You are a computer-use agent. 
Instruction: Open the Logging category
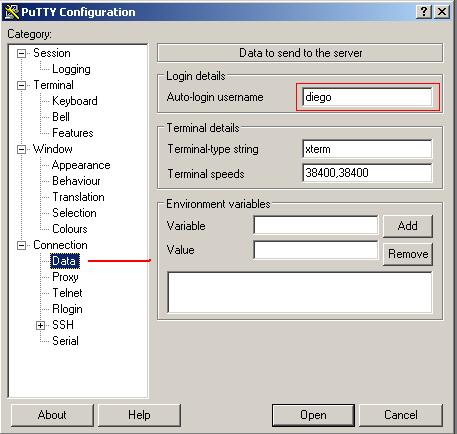pos(71,69)
